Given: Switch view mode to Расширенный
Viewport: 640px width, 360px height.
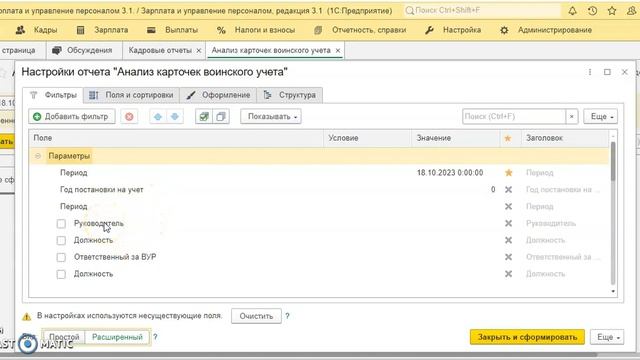Looking at the screenshot, I should 117,337.
